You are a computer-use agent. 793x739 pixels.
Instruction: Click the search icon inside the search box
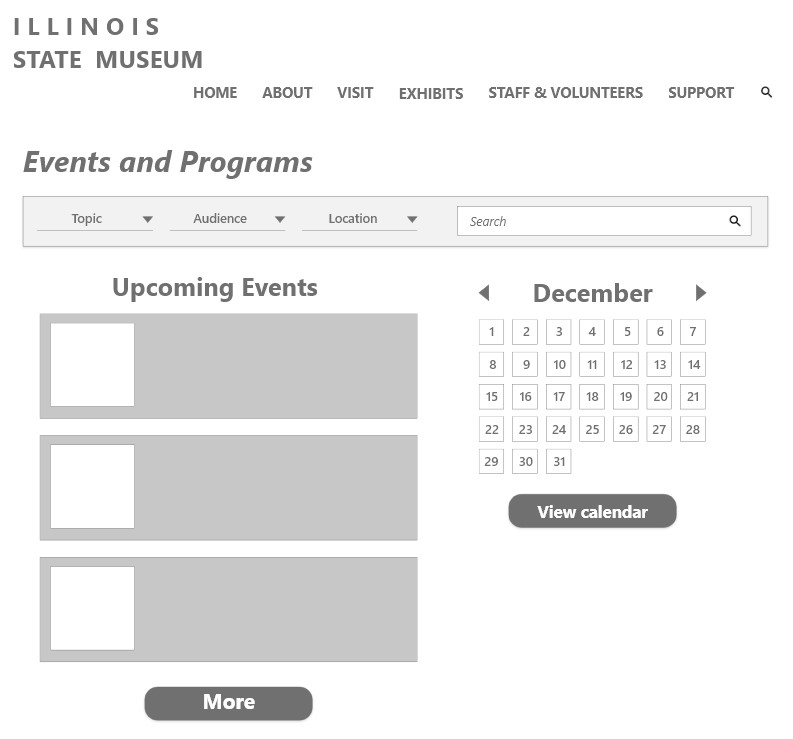pyautogui.click(x=735, y=221)
